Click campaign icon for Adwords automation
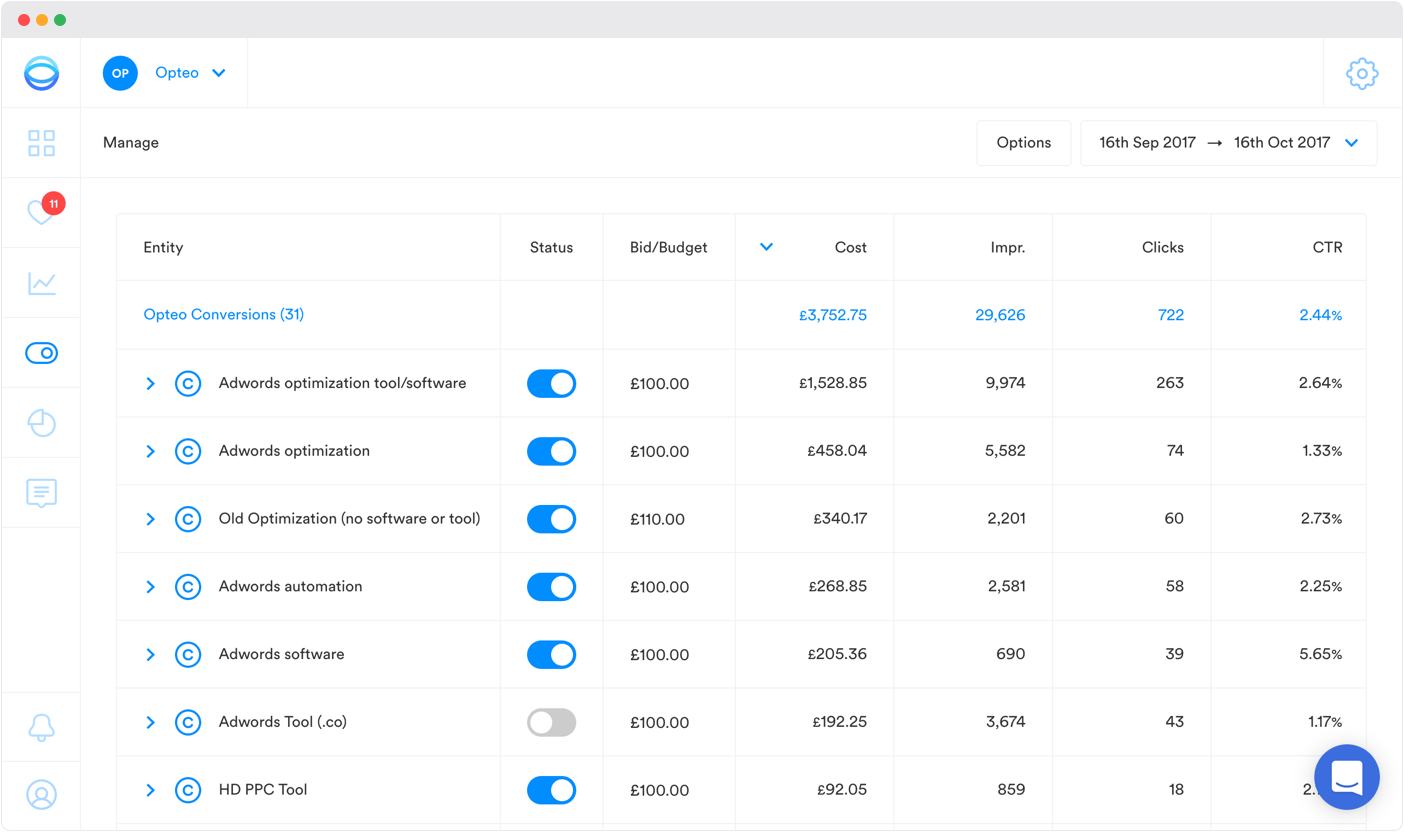The height and width of the screenshot is (832, 1404). [188, 587]
